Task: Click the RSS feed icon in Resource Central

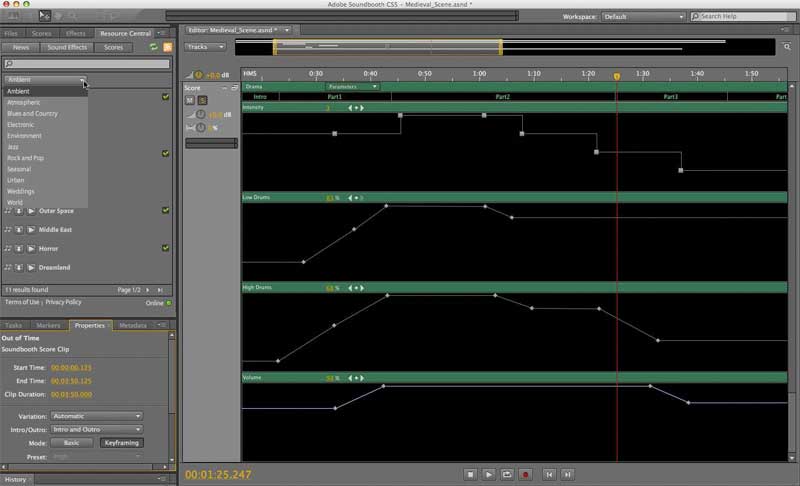Action: 167,47
